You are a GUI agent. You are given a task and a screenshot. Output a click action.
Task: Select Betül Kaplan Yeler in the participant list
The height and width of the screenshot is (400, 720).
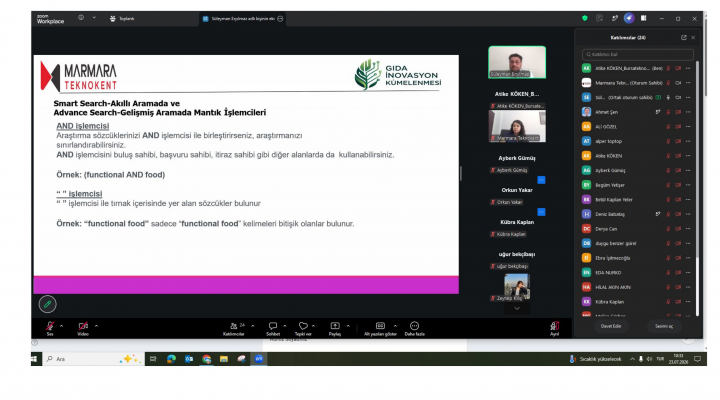coord(637,200)
